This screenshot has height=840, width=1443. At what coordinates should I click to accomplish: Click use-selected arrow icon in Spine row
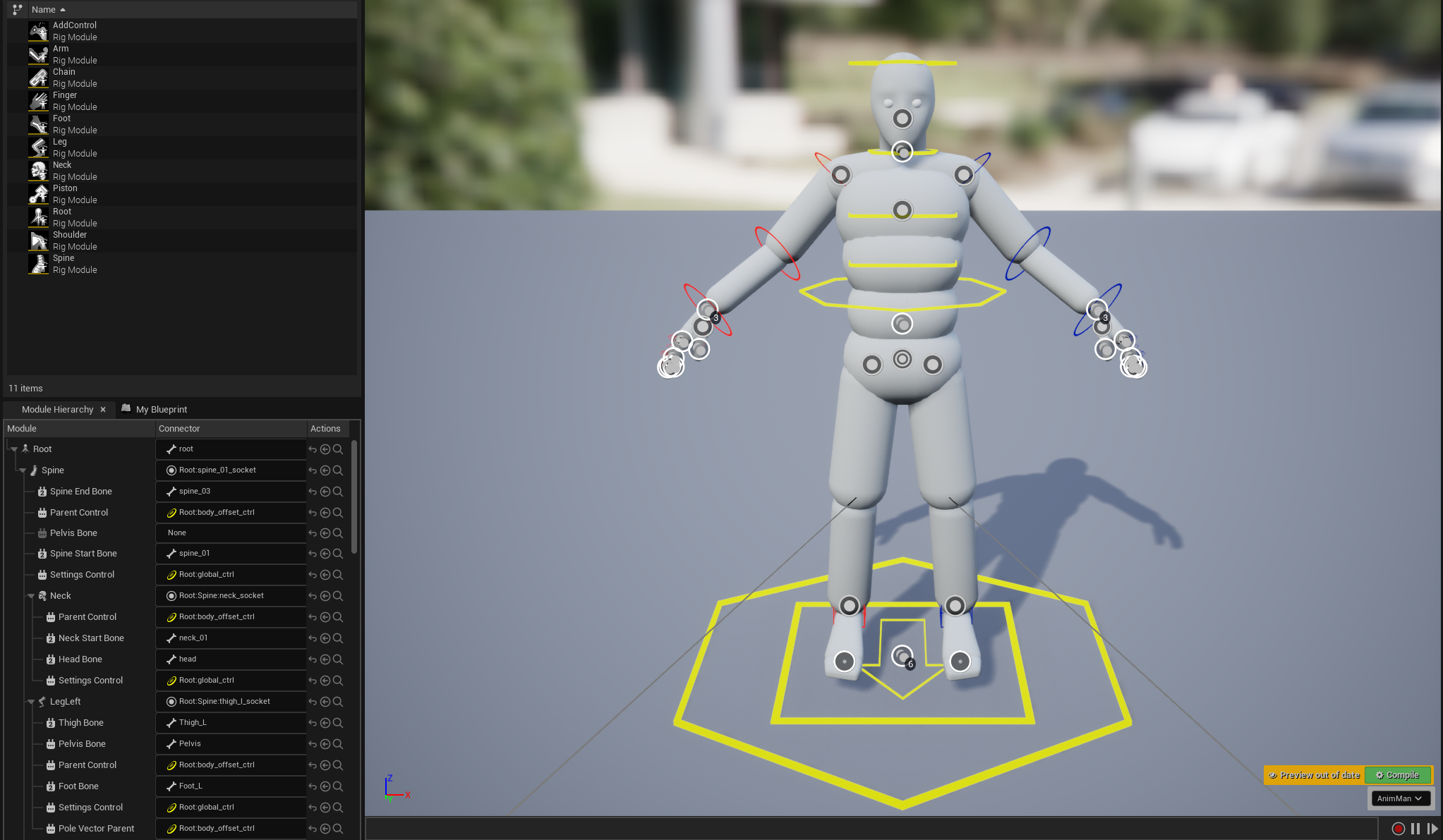(x=325, y=470)
